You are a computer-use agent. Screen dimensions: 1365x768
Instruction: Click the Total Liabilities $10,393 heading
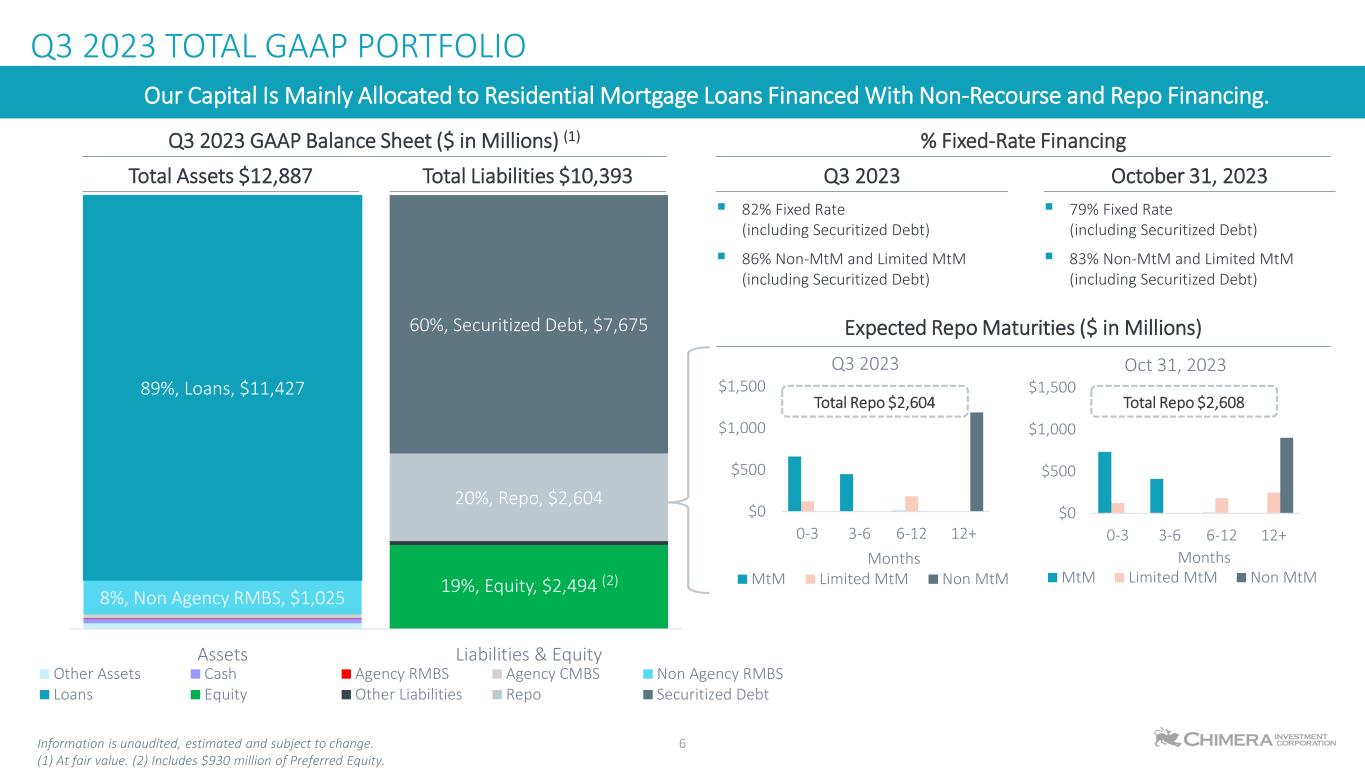pyautogui.click(x=528, y=176)
